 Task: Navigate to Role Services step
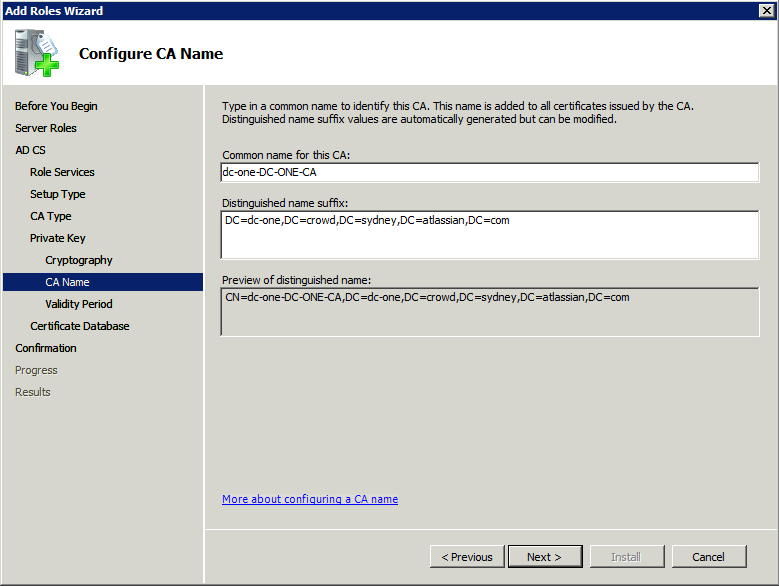click(62, 172)
